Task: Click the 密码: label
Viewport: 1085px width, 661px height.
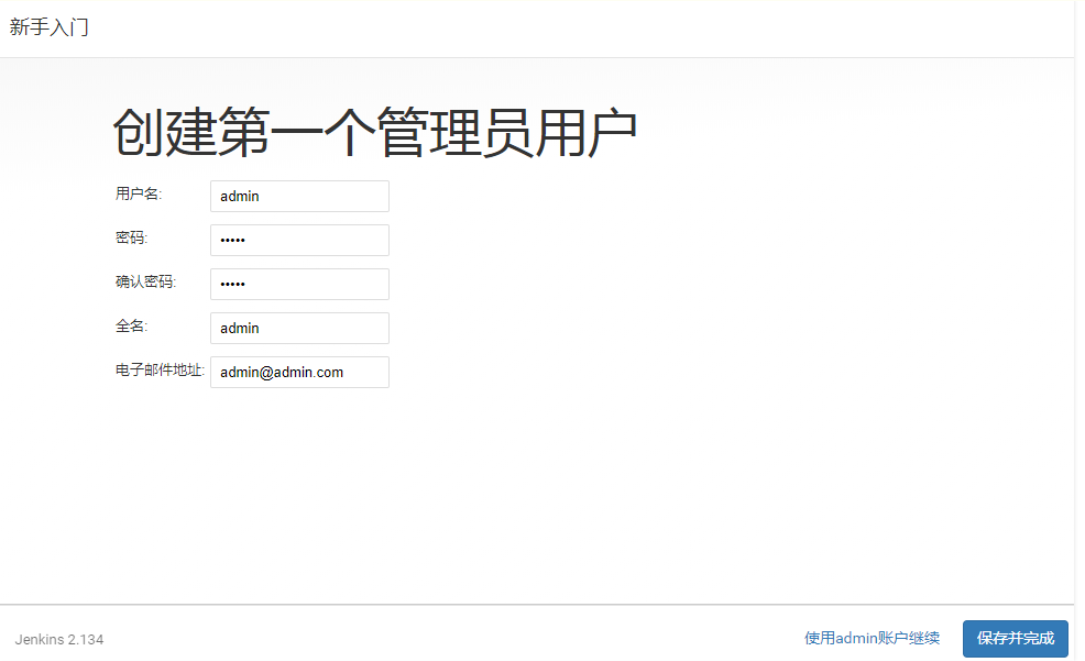Action: click(x=131, y=238)
